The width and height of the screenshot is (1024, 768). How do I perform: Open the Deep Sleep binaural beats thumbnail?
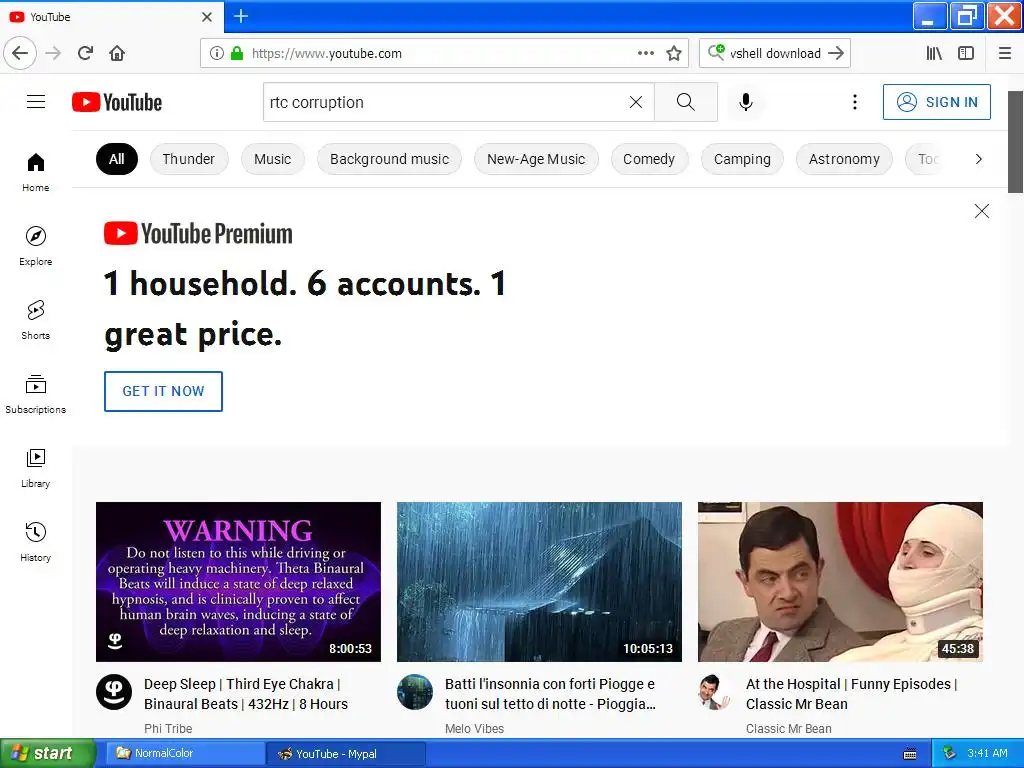pyautogui.click(x=238, y=582)
